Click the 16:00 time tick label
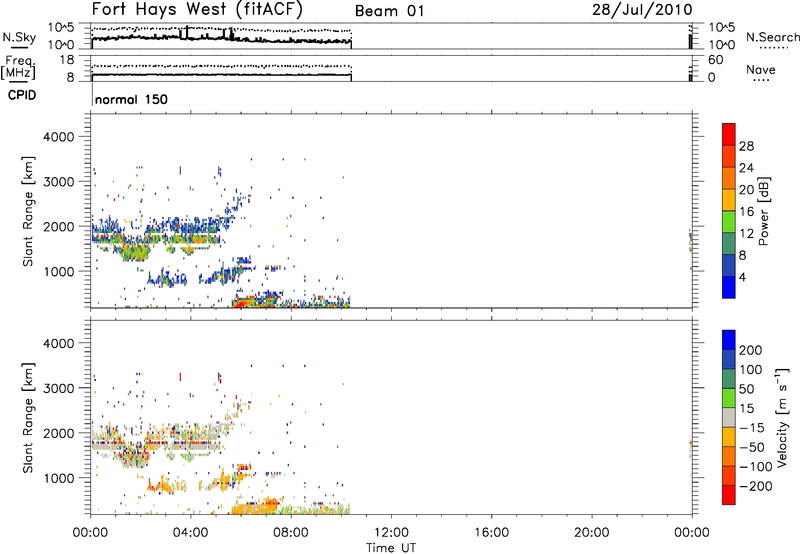 coord(491,533)
